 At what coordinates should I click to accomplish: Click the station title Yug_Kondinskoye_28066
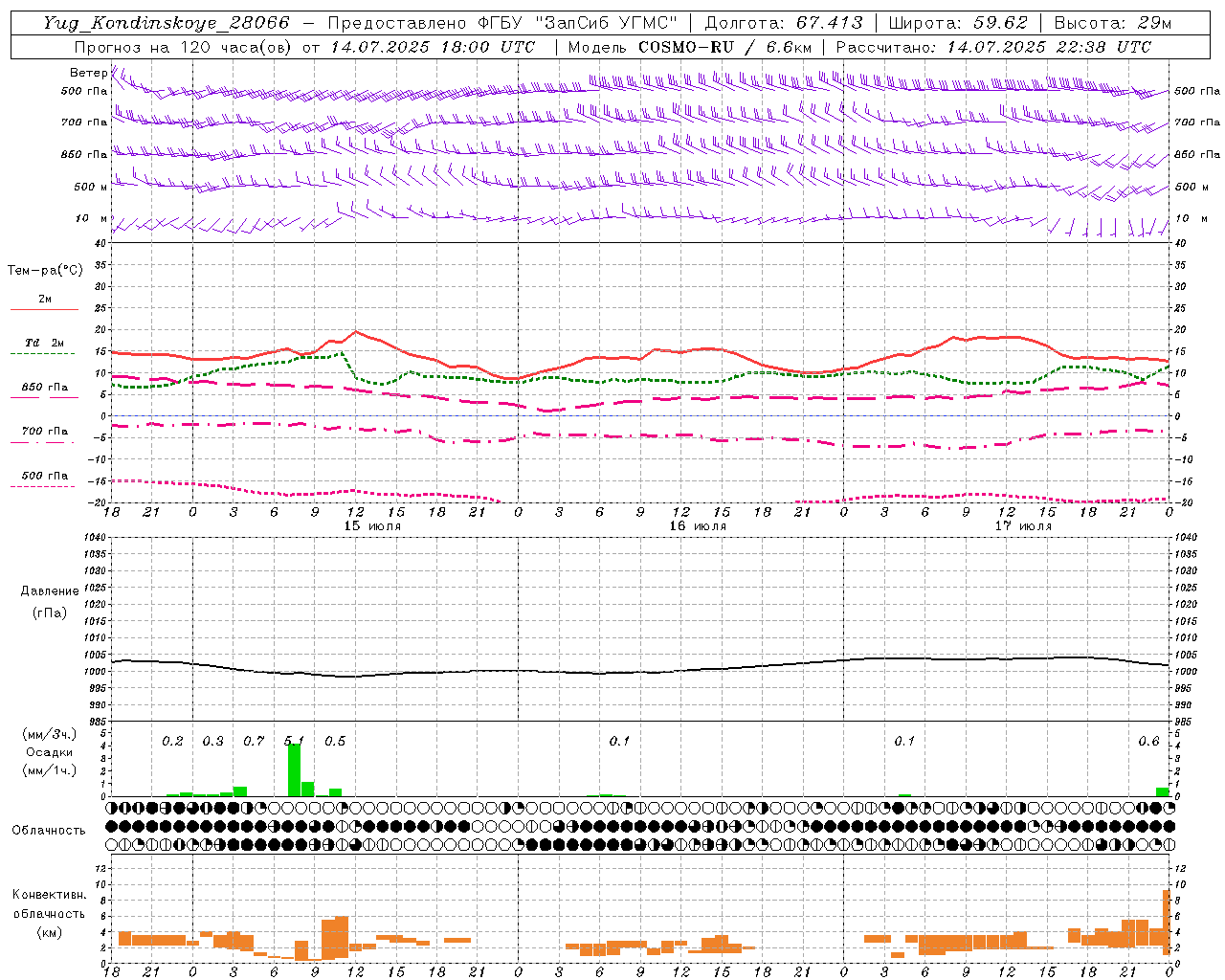click(x=166, y=23)
